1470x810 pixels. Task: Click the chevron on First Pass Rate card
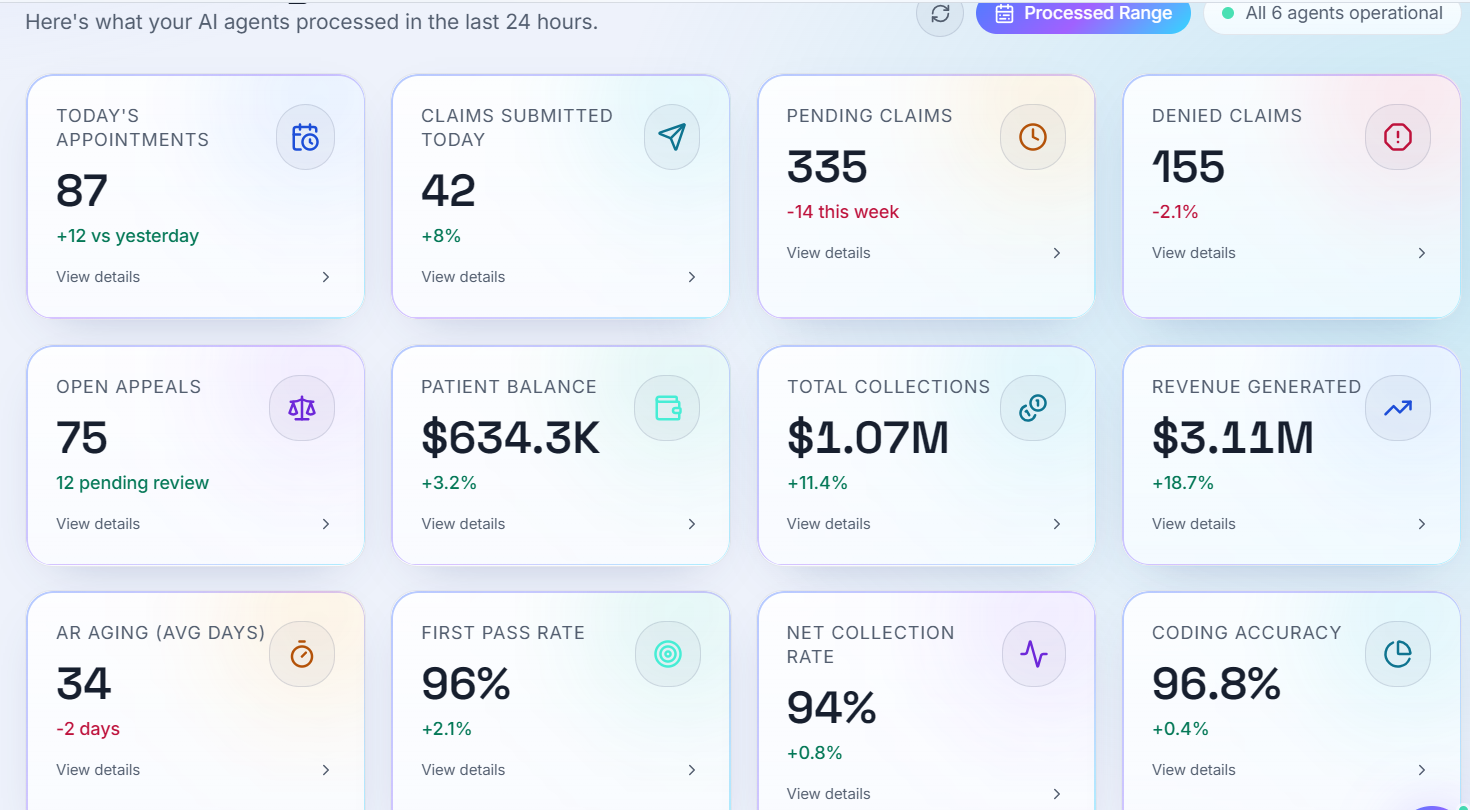coord(692,770)
